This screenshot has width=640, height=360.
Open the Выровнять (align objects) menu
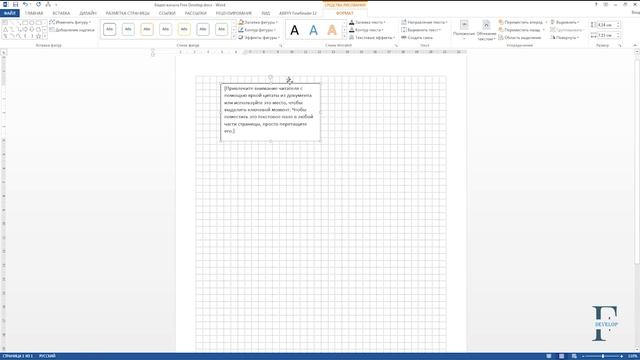tap(564, 22)
